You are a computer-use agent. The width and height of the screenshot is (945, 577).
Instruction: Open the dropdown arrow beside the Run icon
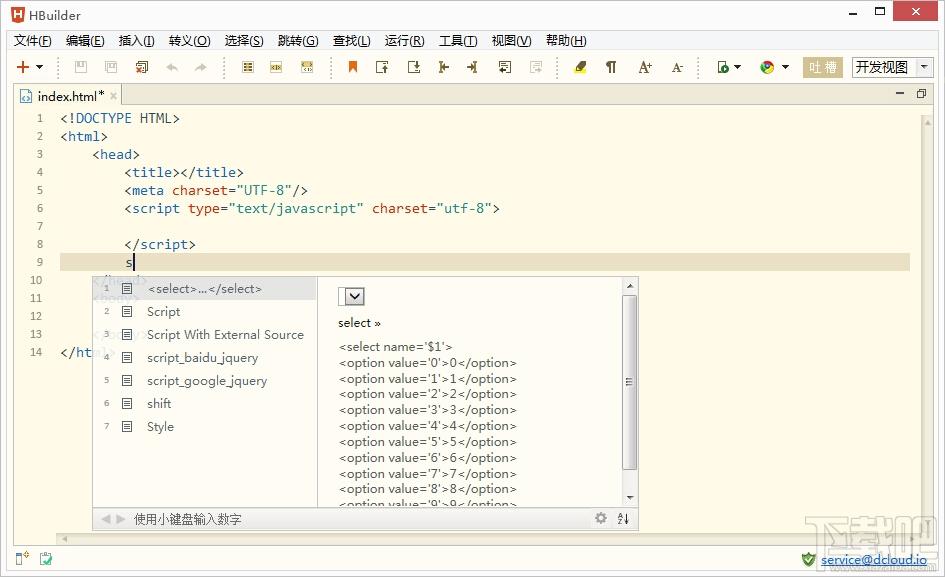tap(738, 67)
